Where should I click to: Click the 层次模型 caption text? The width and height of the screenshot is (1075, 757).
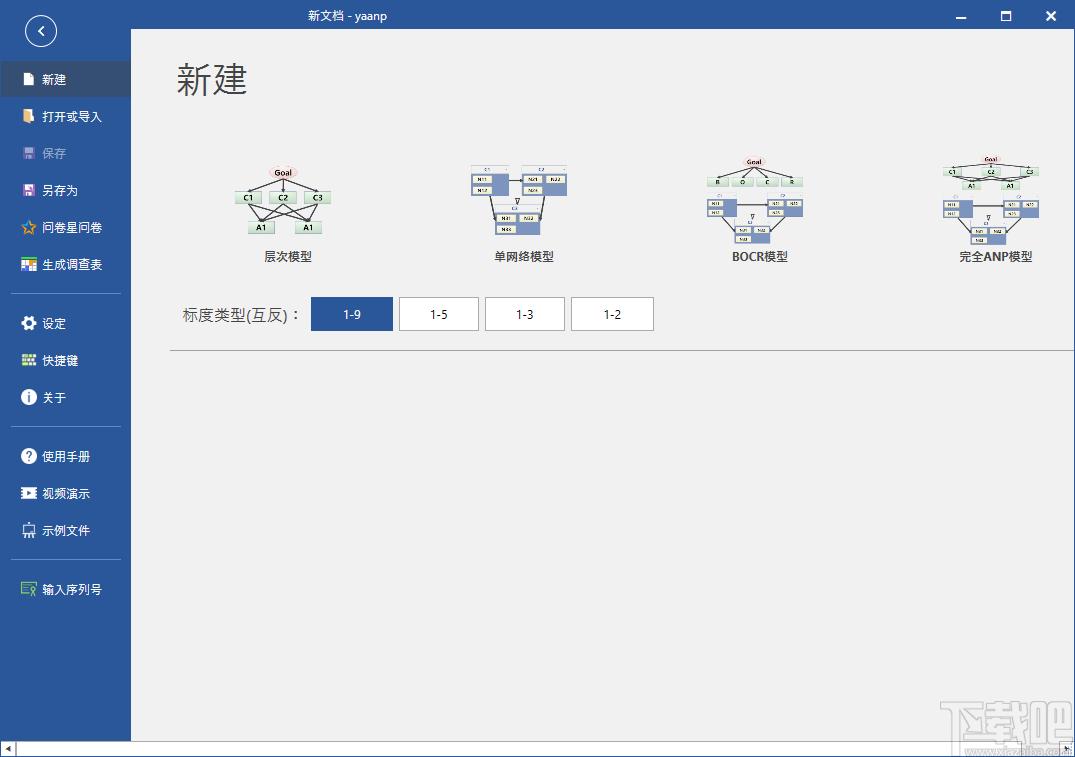tap(288, 256)
